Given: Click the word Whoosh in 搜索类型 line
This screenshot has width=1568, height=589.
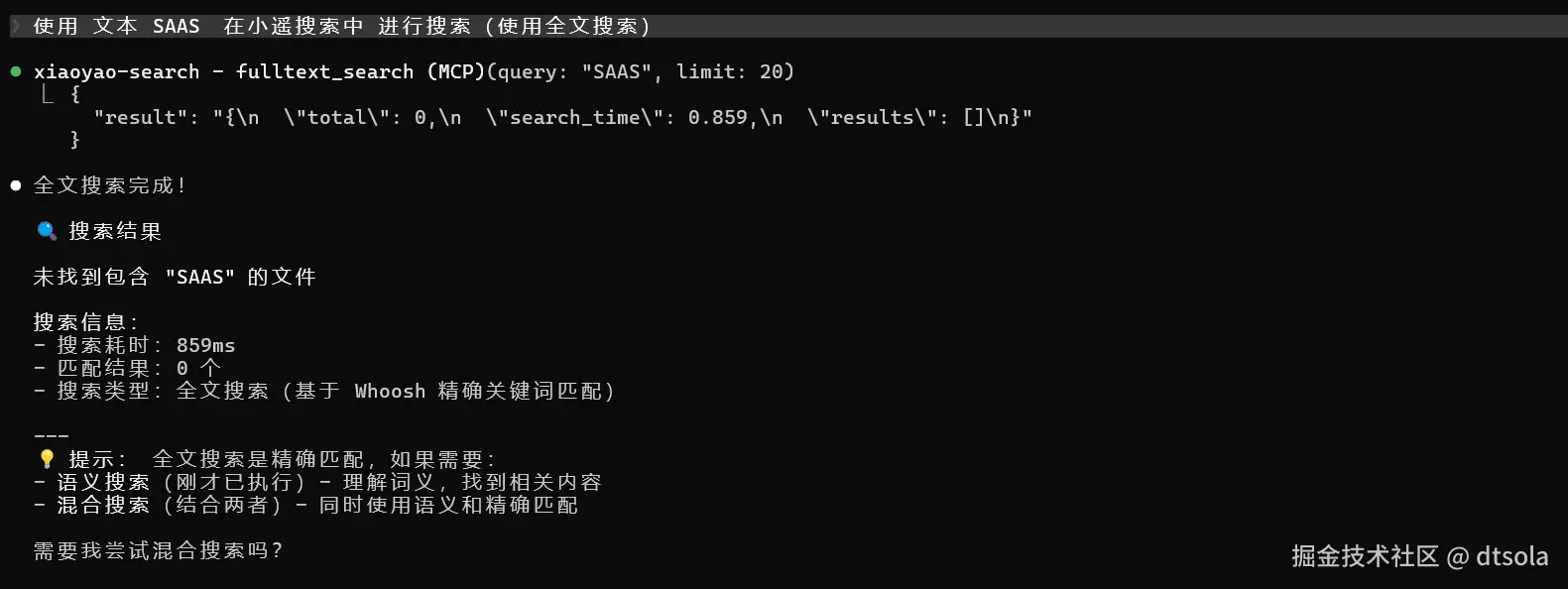Looking at the screenshot, I should pyautogui.click(x=390, y=391).
